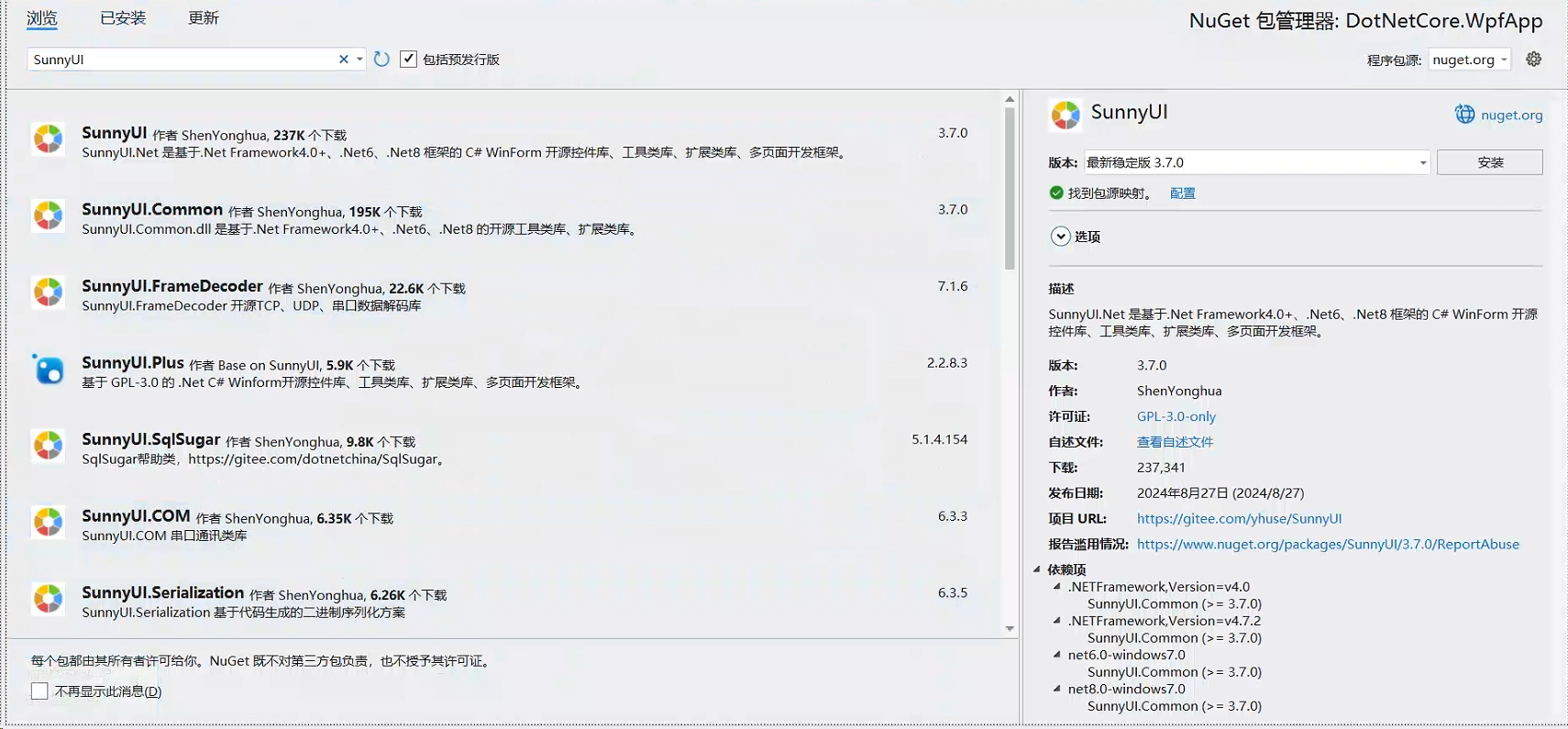
Task: Open the search history dropdown arrow
Action: (x=359, y=59)
